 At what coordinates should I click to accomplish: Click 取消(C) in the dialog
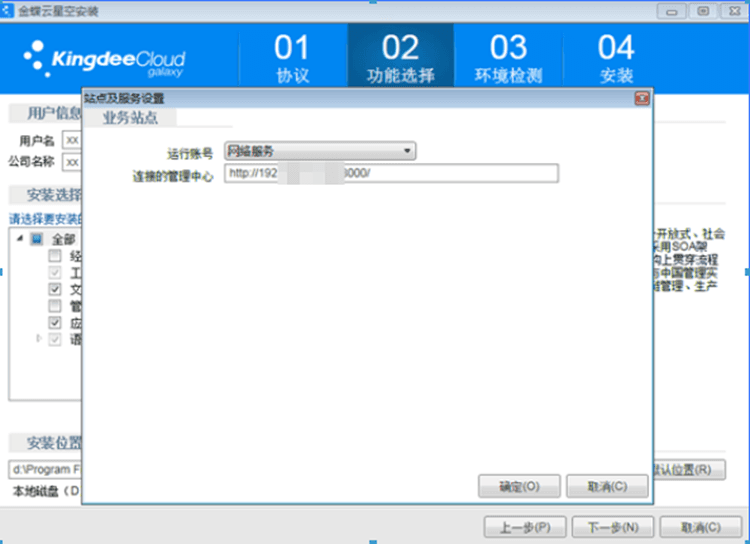pos(607,487)
